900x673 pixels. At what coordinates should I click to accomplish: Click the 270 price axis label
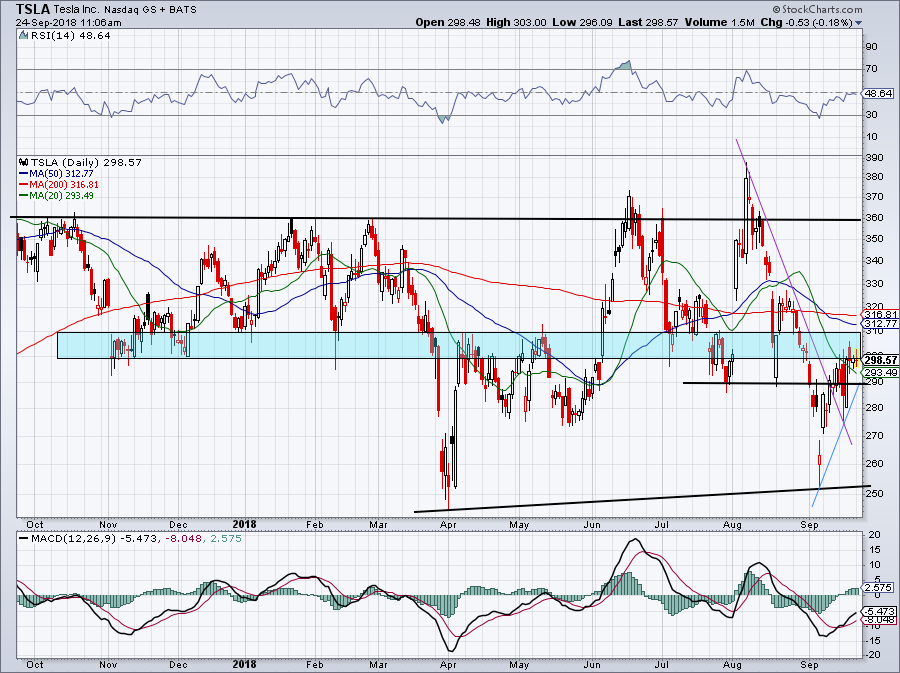(x=875, y=435)
